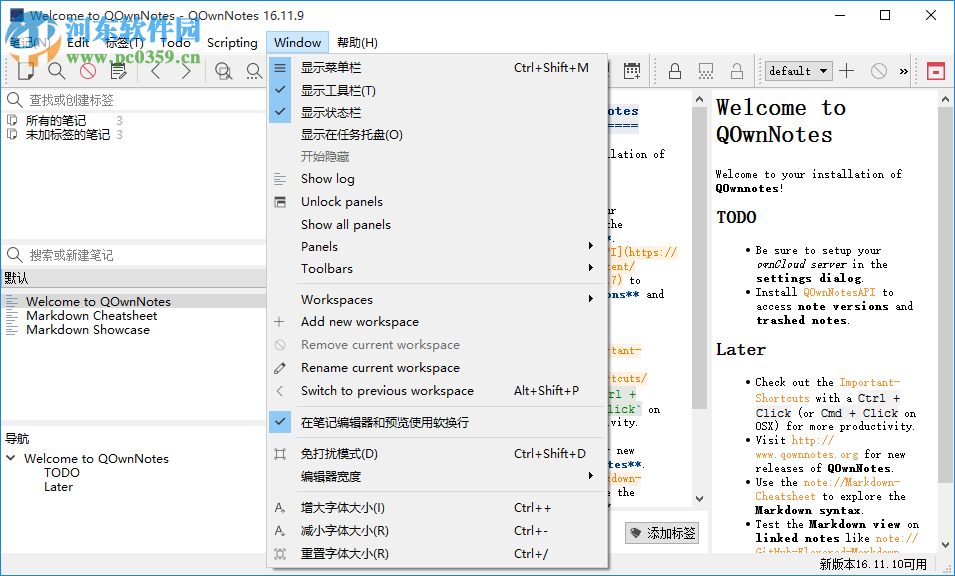The width and height of the screenshot is (955, 576).
Task: Open the default workspace dropdown
Action: (x=798, y=71)
